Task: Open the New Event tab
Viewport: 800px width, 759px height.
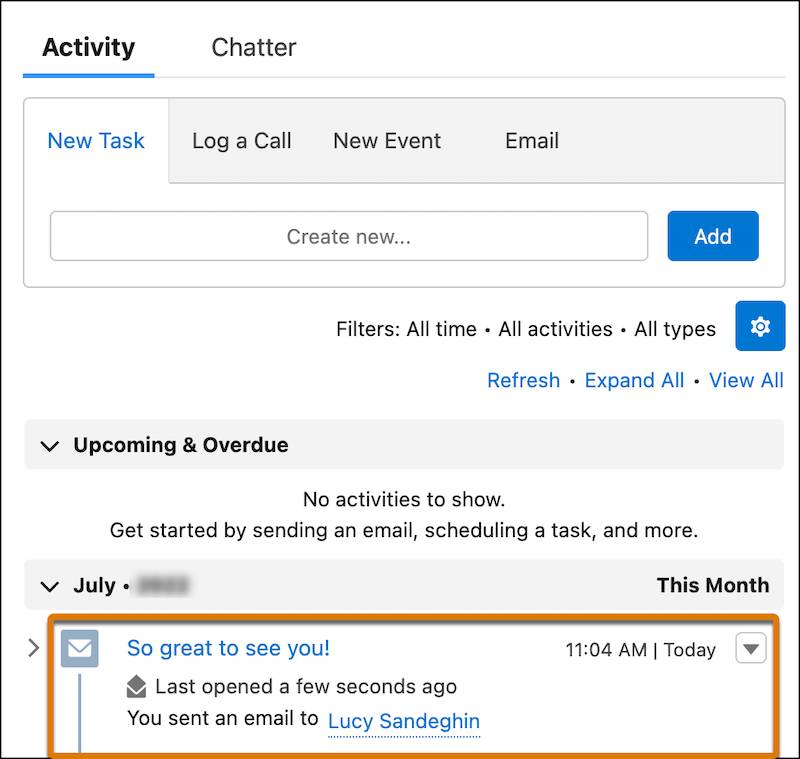Action: tap(386, 141)
